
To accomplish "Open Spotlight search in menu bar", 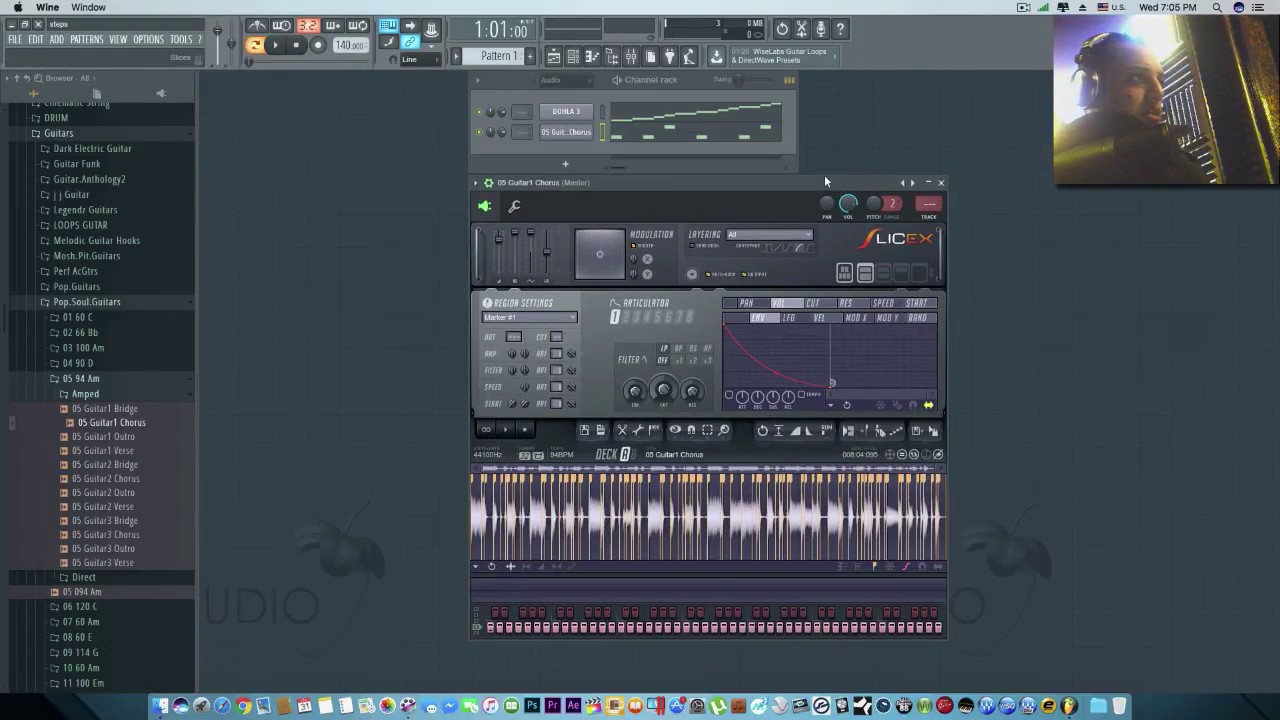I will click(1217, 7).
